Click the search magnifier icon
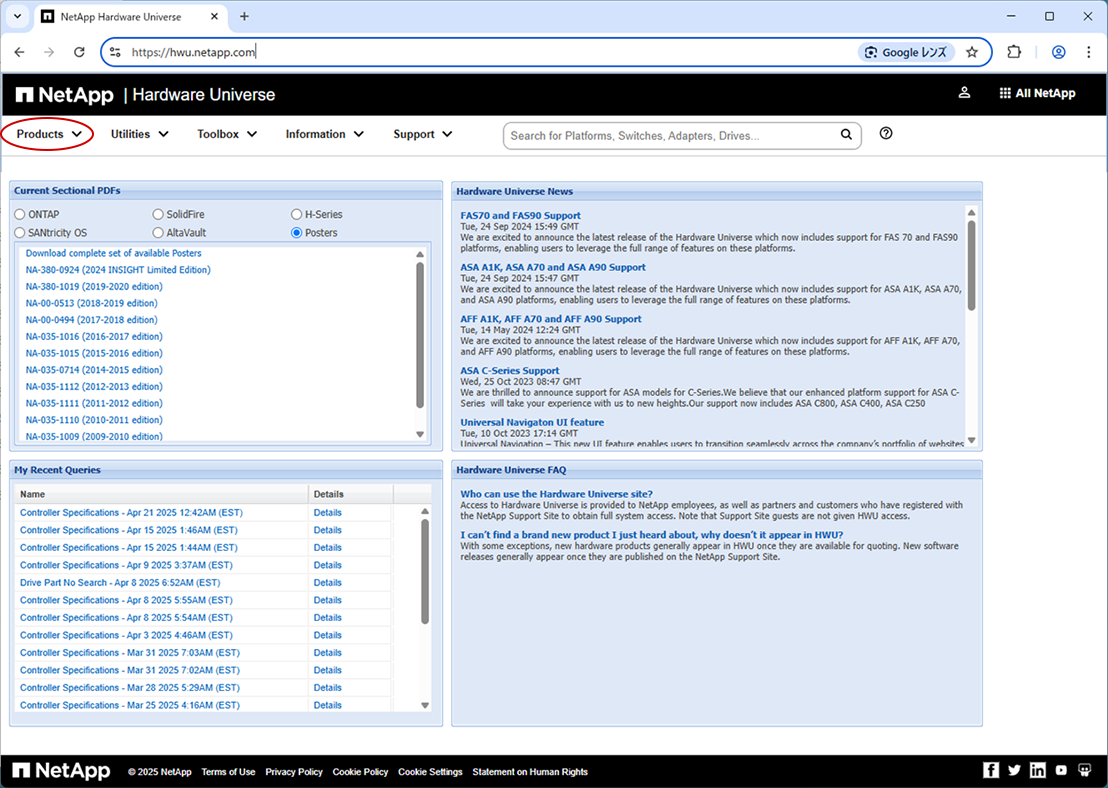Screen dimensions: 1108x788 click(846, 135)
